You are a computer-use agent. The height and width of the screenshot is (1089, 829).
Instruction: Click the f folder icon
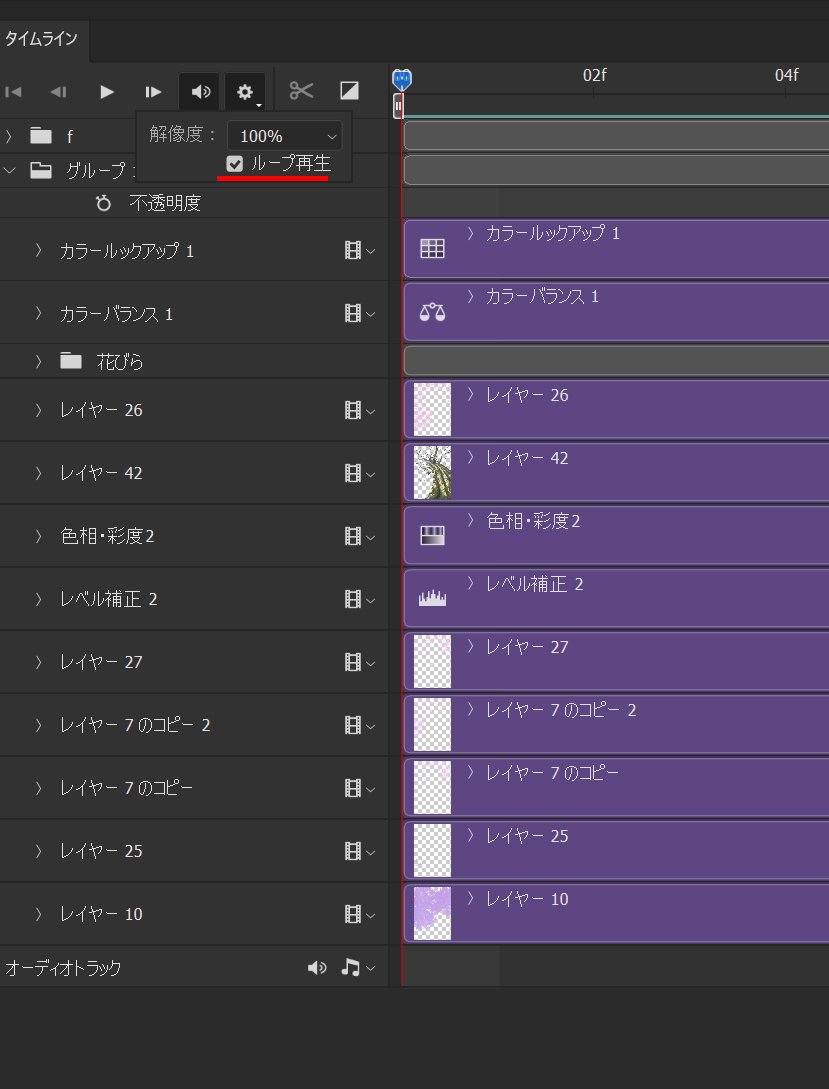[41, 135]
